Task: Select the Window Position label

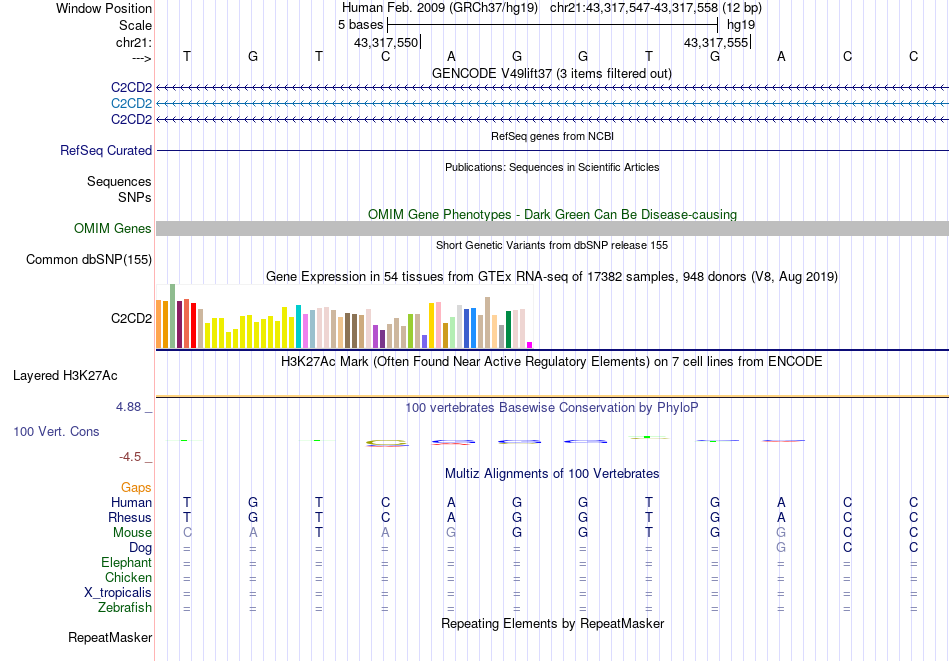Action: pyautogui.click(x=104, y=8)
